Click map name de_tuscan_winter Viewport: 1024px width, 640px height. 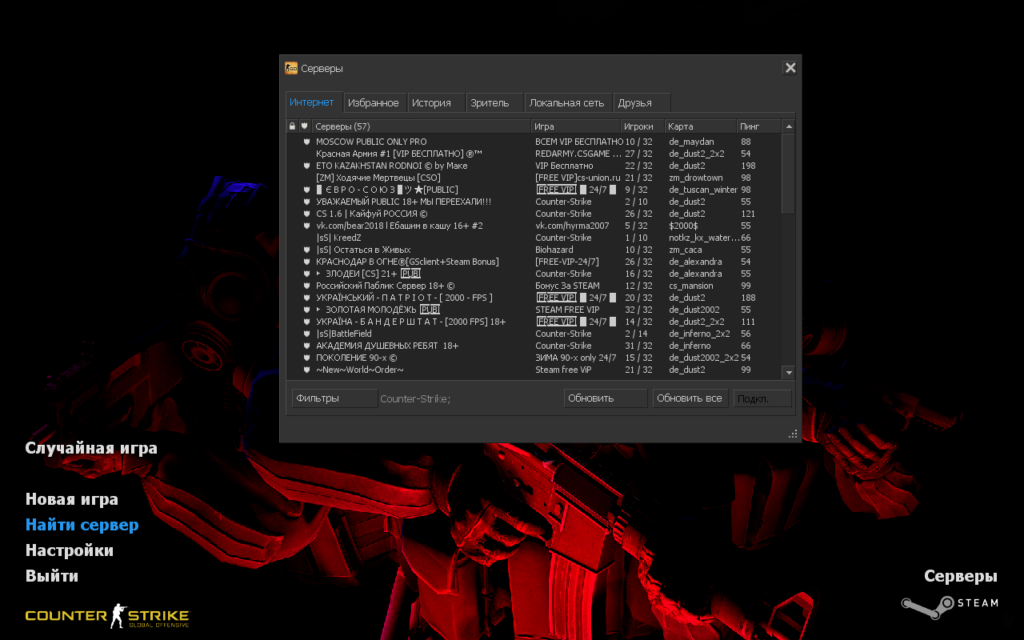click(703, 190)
